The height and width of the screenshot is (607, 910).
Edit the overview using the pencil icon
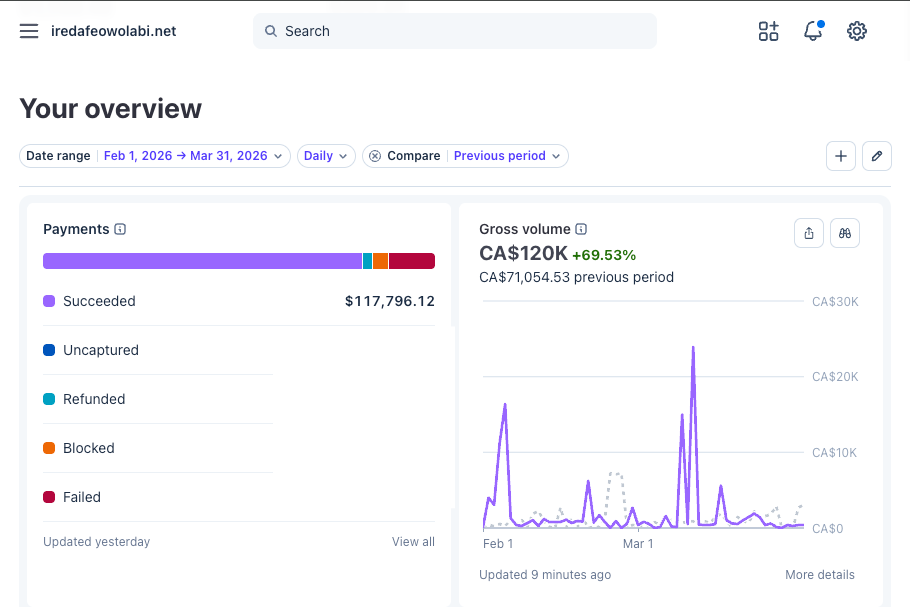[x=877, y=156]
